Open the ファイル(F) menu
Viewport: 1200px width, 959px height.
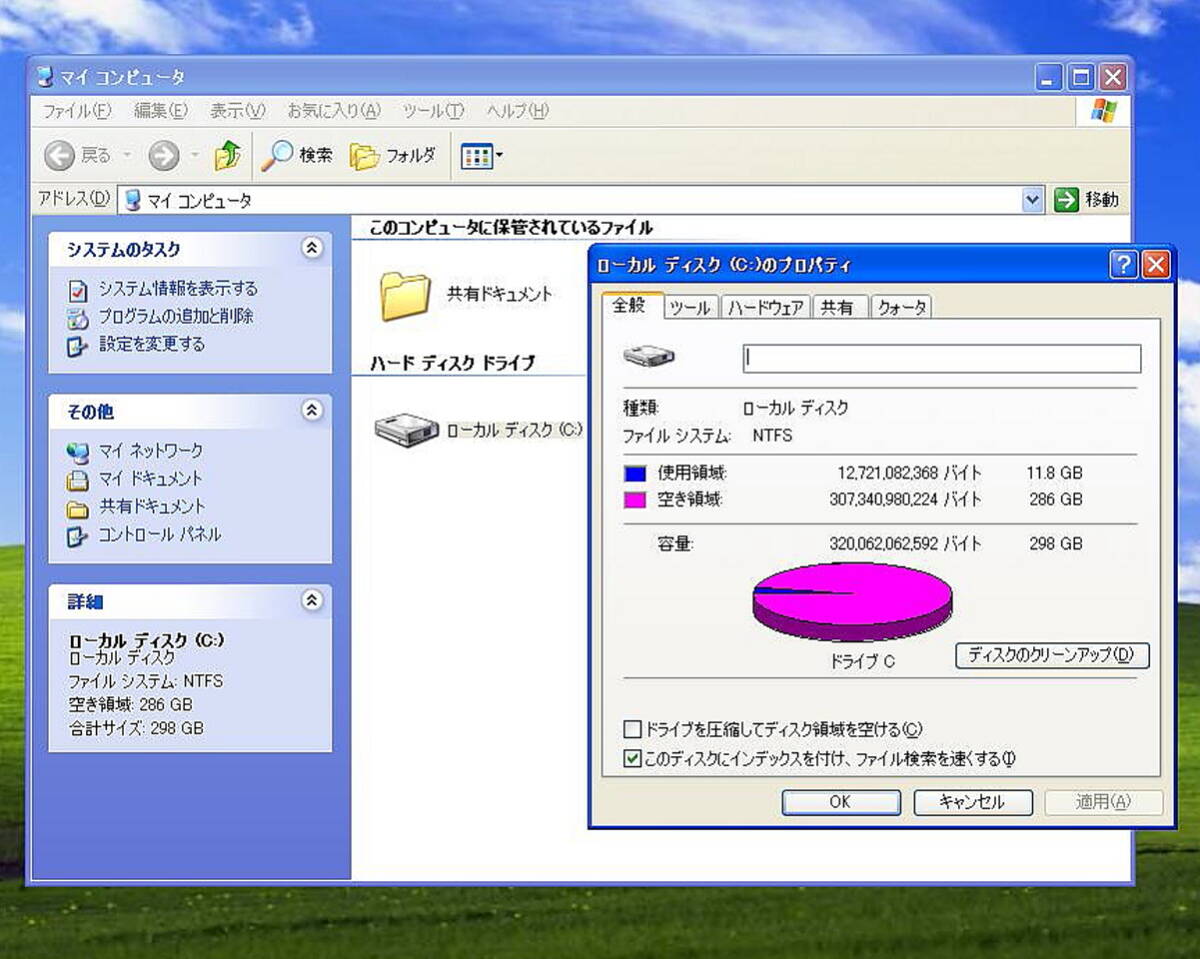77,111
